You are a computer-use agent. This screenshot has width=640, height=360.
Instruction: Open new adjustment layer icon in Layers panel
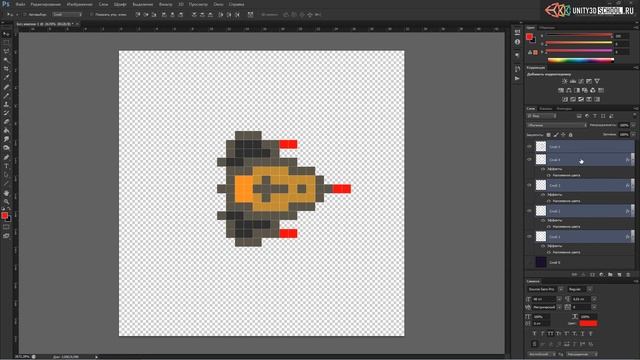point(601,275)
